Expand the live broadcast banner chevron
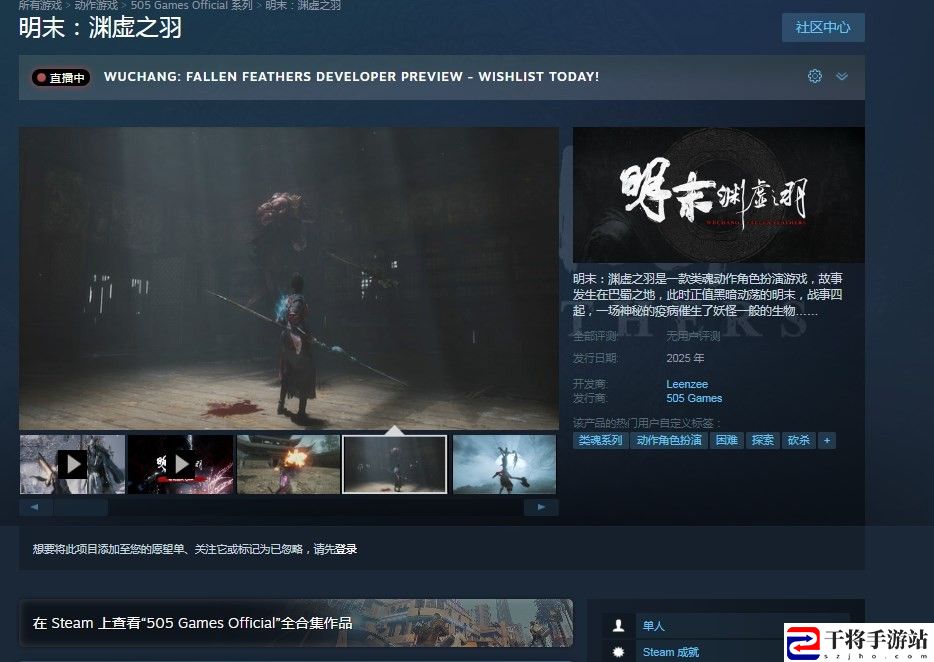934x662 pixels. [x=842, y=76]
